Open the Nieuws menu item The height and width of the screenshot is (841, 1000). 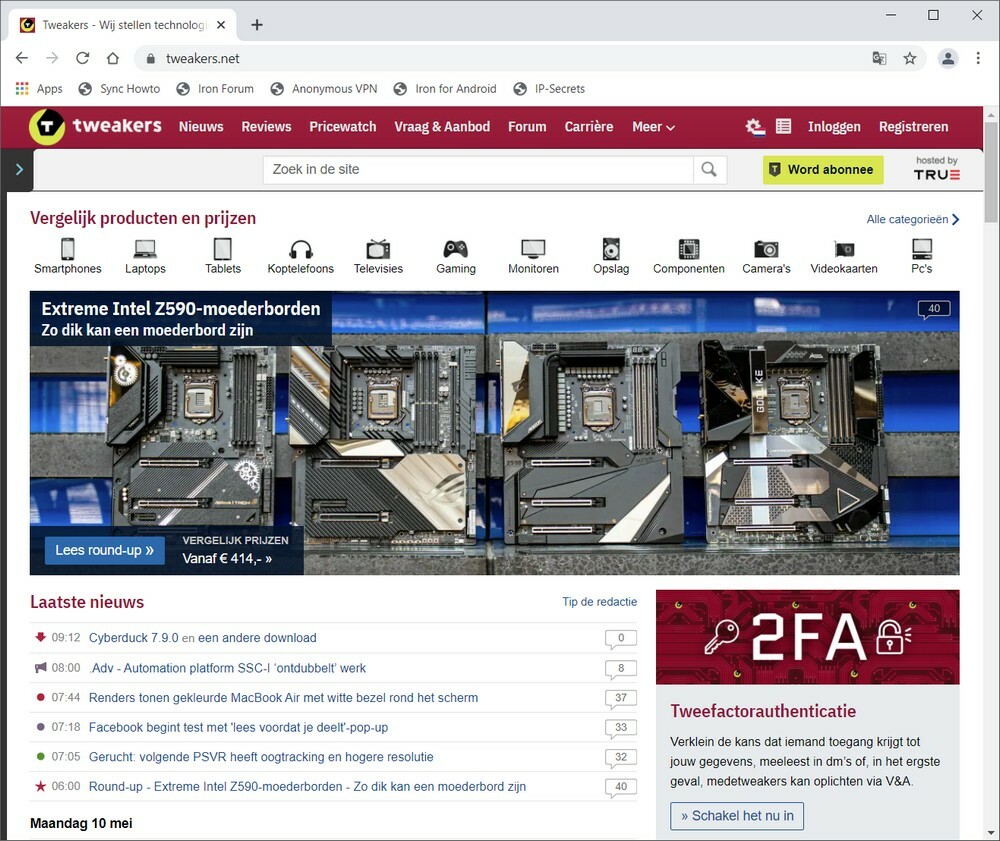pyautogui.click(x=201, y=127)
